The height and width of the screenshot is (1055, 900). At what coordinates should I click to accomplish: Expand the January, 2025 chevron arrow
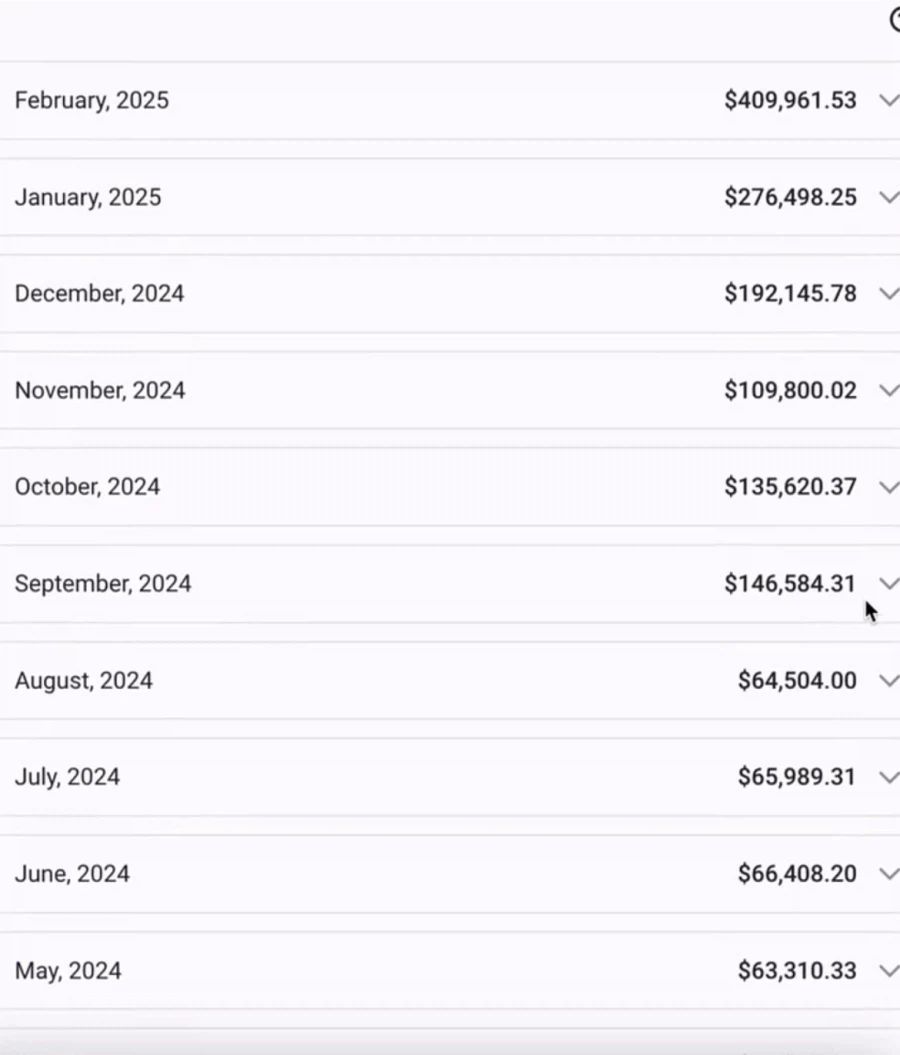pos(888,197)
